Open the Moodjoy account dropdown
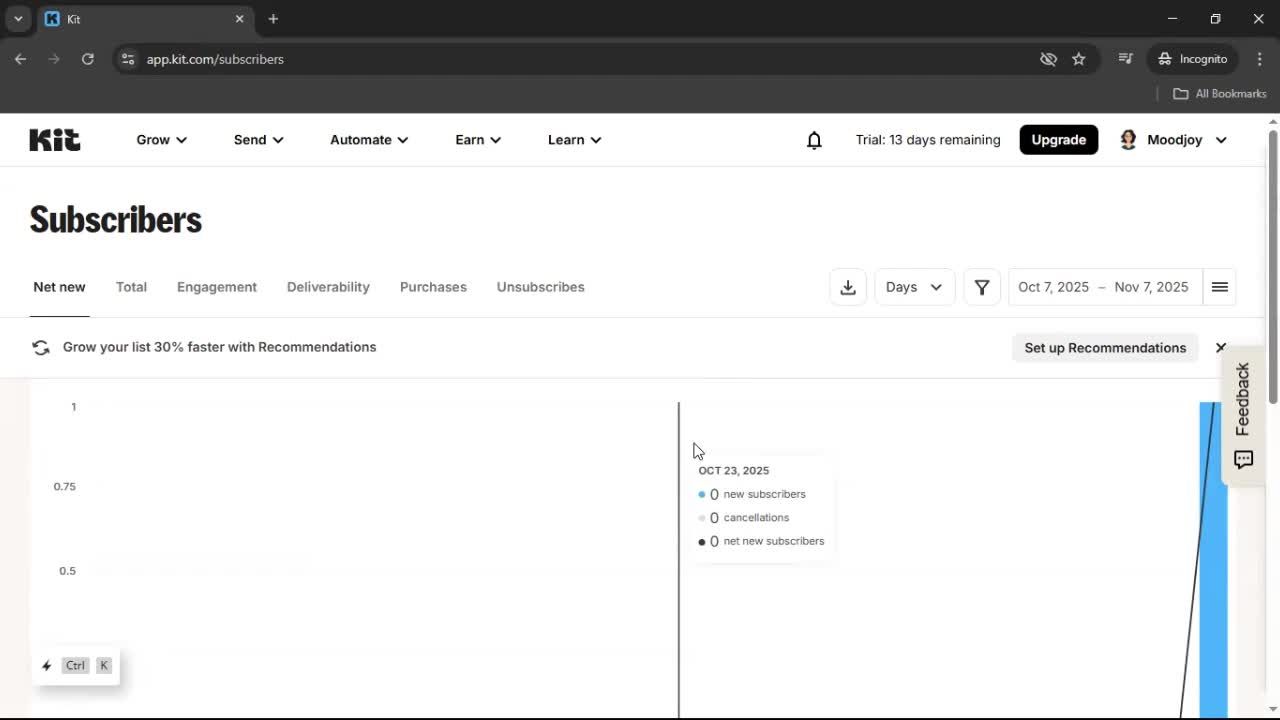Viewport: 1280px width, 720px height. (x=1173, y=140)
